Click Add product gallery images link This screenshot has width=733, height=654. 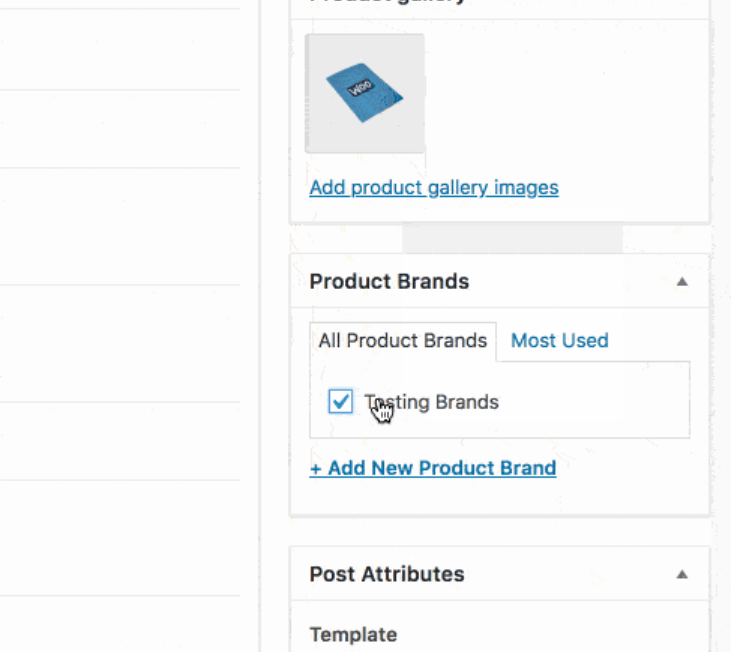pos(434,188)
